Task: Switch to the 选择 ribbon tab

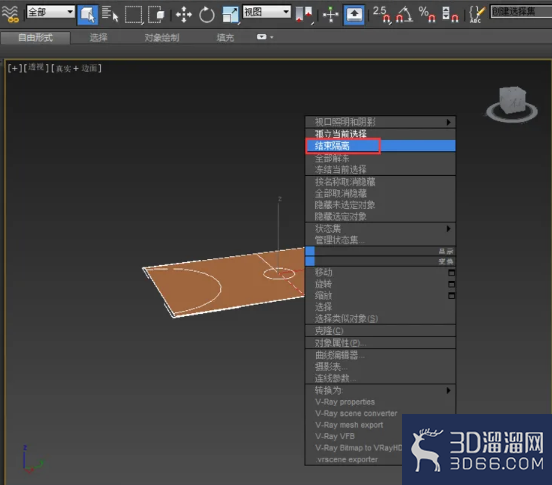Action: (98, 38)
